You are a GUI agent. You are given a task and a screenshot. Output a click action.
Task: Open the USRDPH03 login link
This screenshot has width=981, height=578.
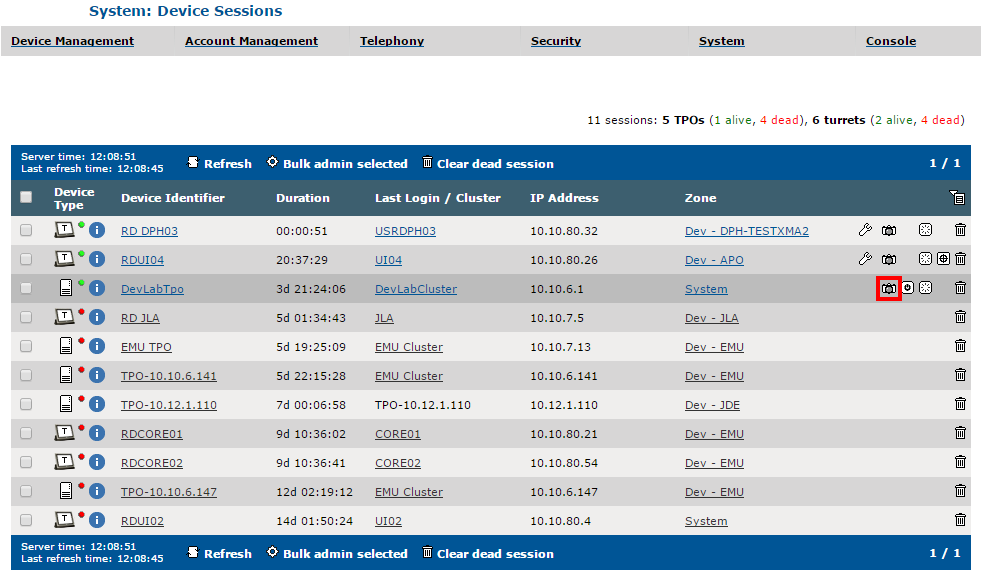(405, 231)
